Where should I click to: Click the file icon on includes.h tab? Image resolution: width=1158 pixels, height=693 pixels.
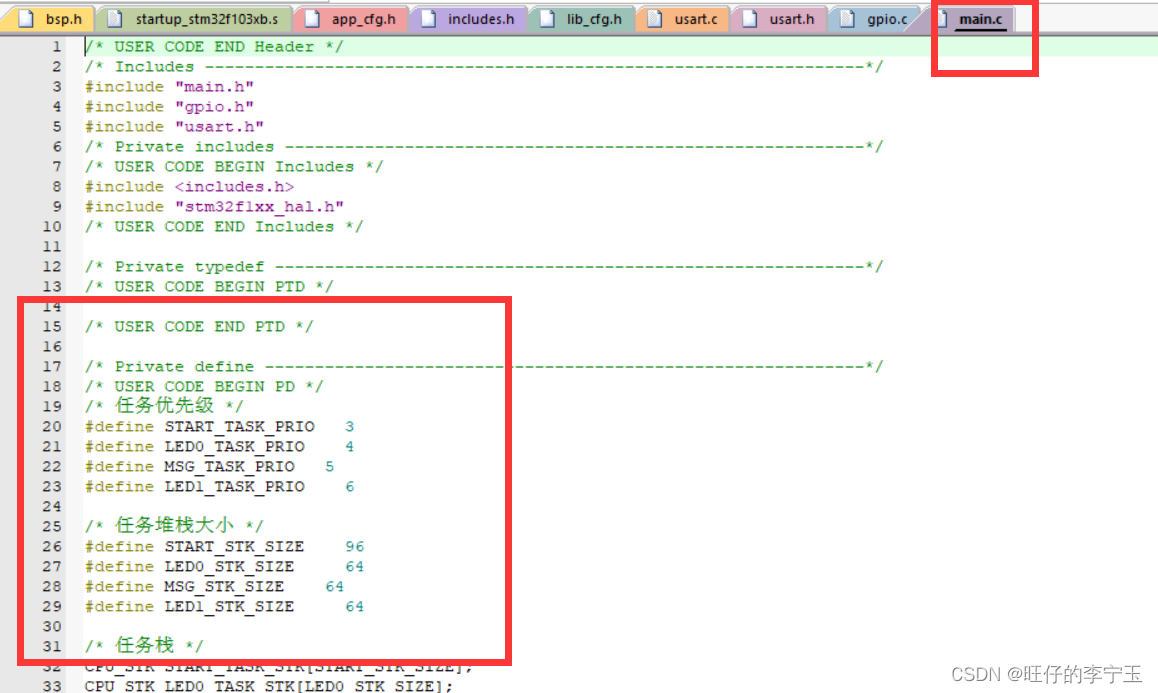[428, 19]
